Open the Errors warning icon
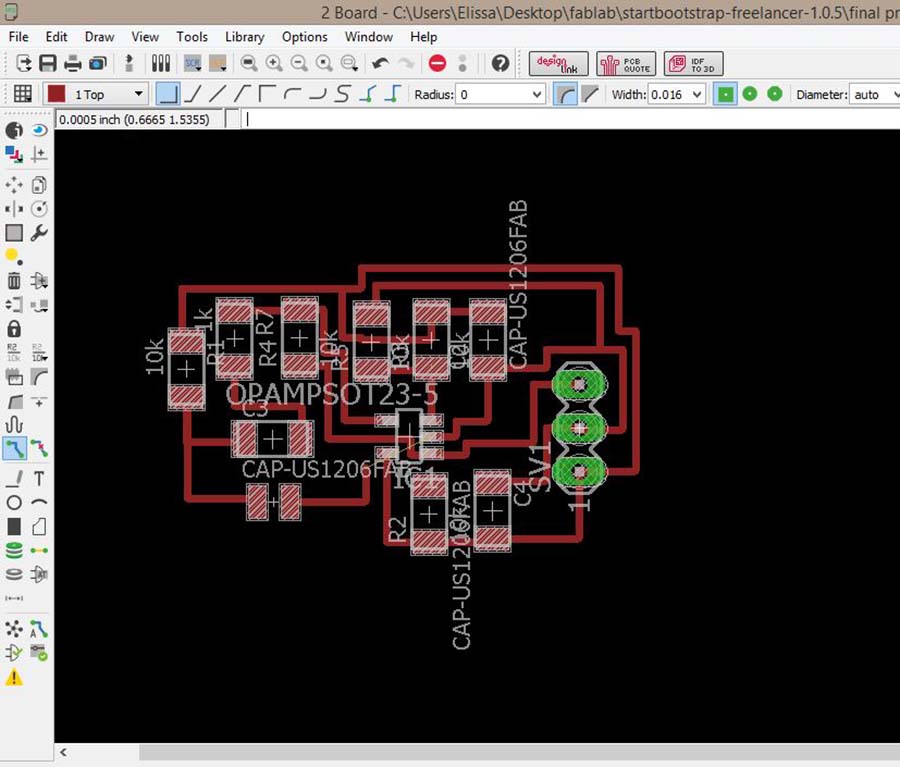The width and height of the screenshot is (900, 767). coord(14,677)
